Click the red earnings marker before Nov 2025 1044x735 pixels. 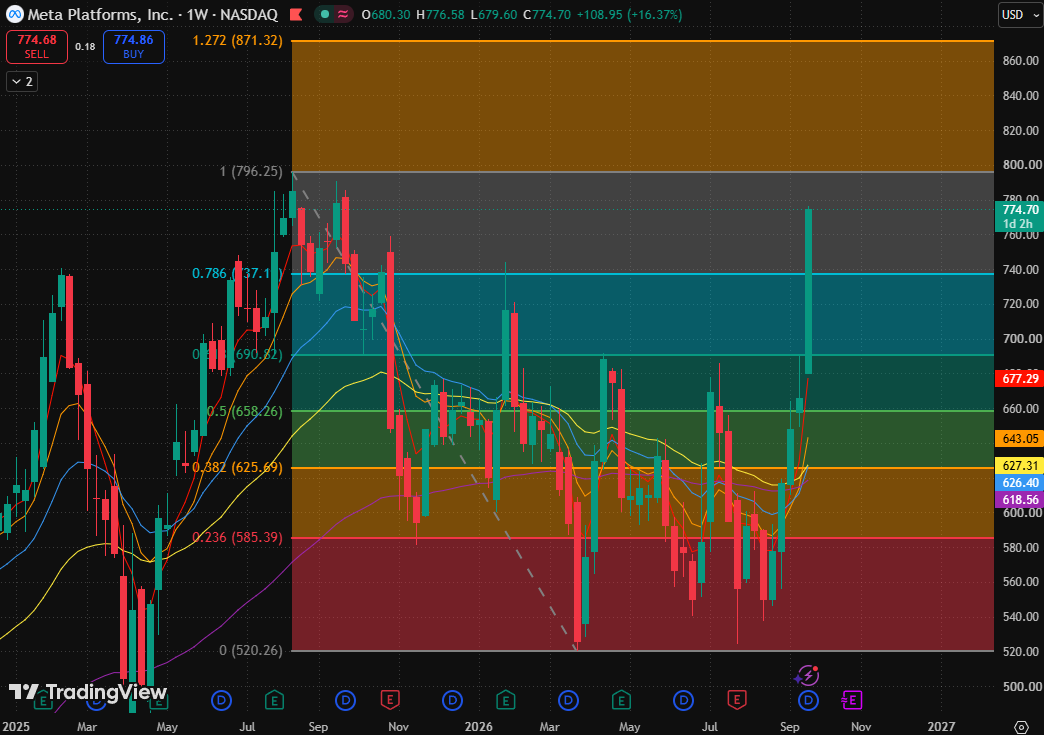390,700
